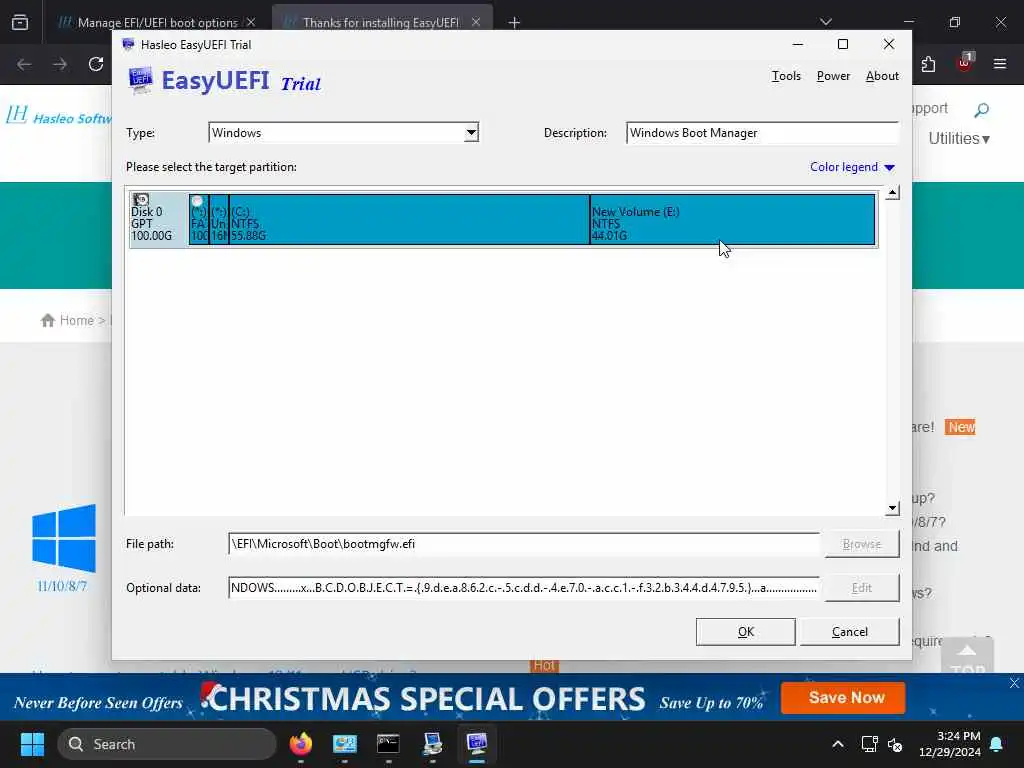
Task: Click the Cancel button
Action: (x=850, y=632)
